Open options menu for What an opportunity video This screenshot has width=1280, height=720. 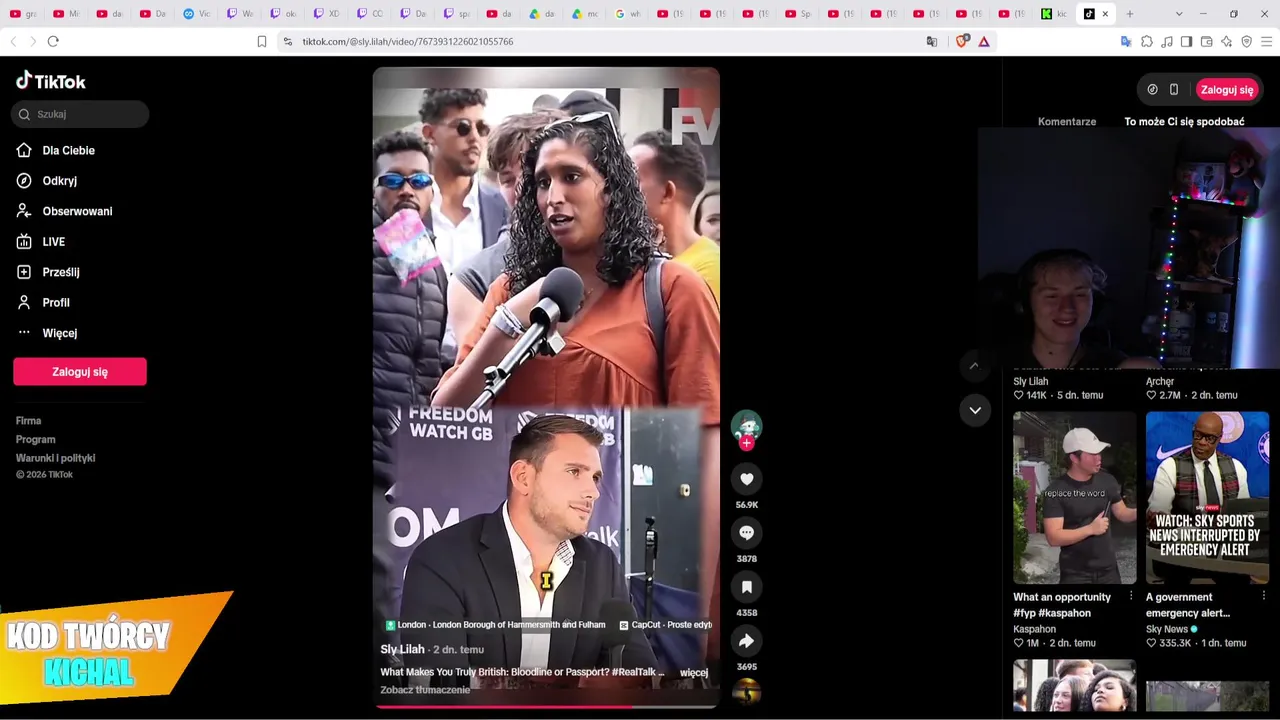tap(1131, 596)
